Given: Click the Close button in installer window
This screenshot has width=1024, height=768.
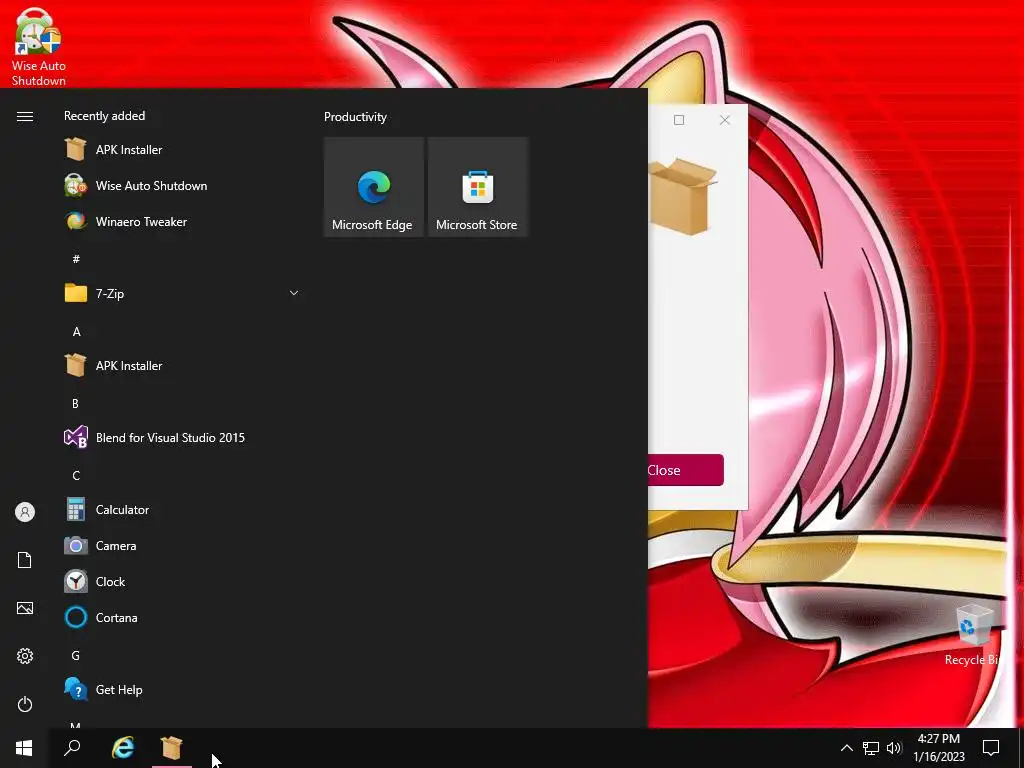Looking at the screenshot, I should [686, 470].
